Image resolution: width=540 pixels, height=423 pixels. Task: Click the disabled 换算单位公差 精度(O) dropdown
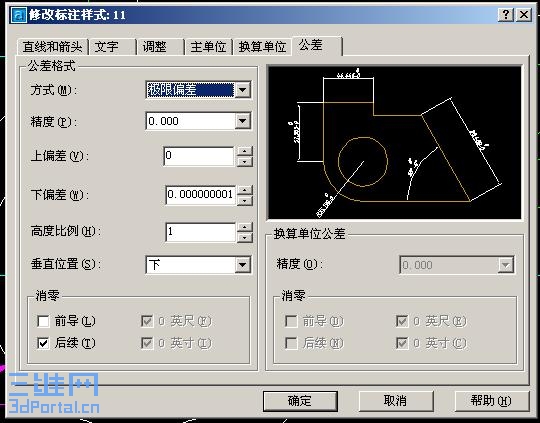(x=457, y=265)
